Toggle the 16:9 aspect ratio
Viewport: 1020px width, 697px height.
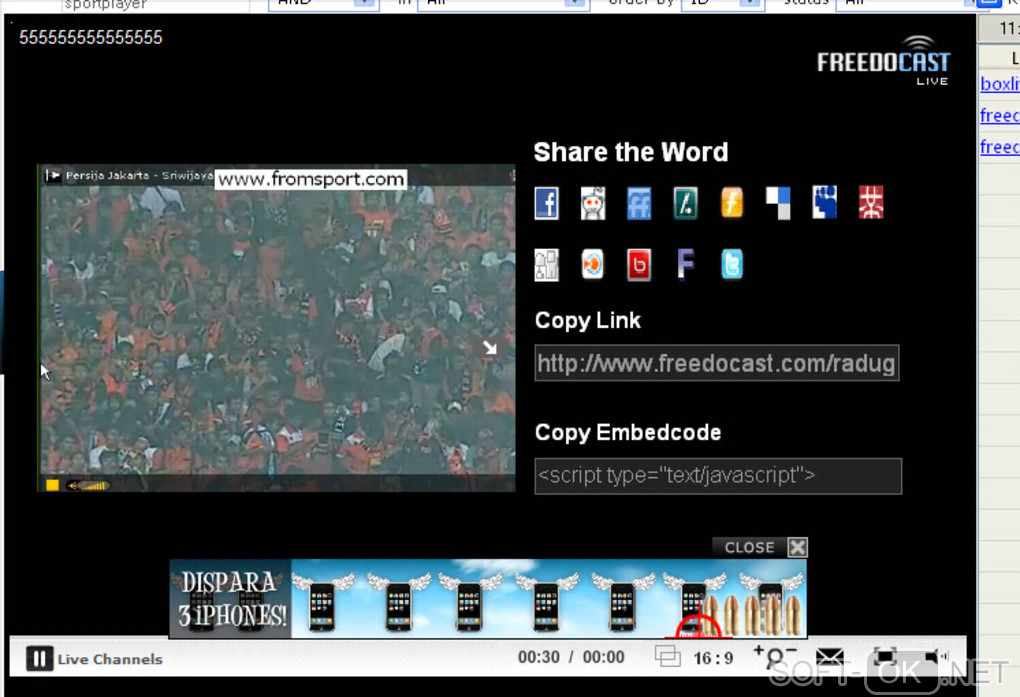click(x=713, y=659)
